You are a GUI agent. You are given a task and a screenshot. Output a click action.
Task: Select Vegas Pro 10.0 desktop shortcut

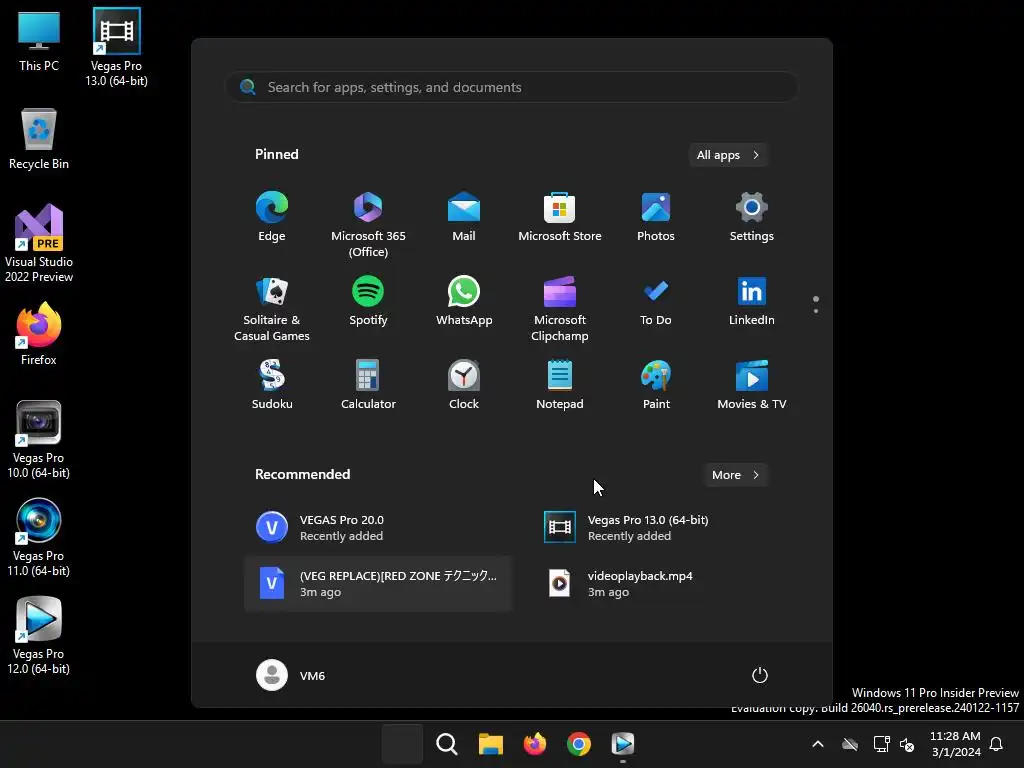(x=39, y=440)
